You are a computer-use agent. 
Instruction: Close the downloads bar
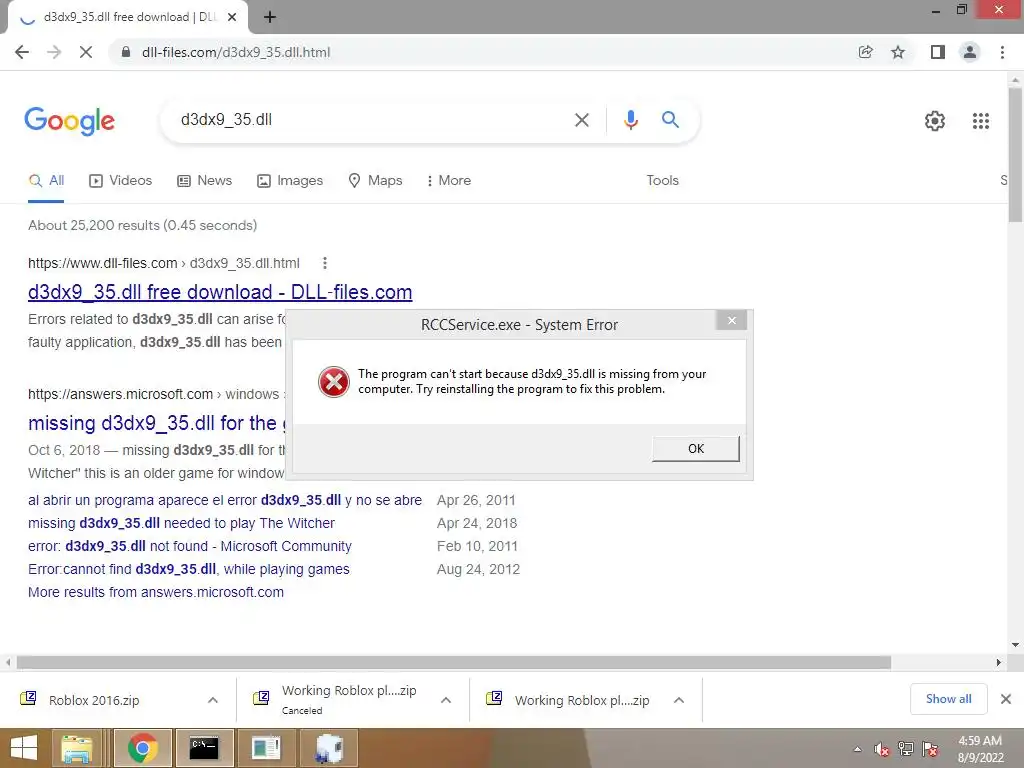(1006, 699)
